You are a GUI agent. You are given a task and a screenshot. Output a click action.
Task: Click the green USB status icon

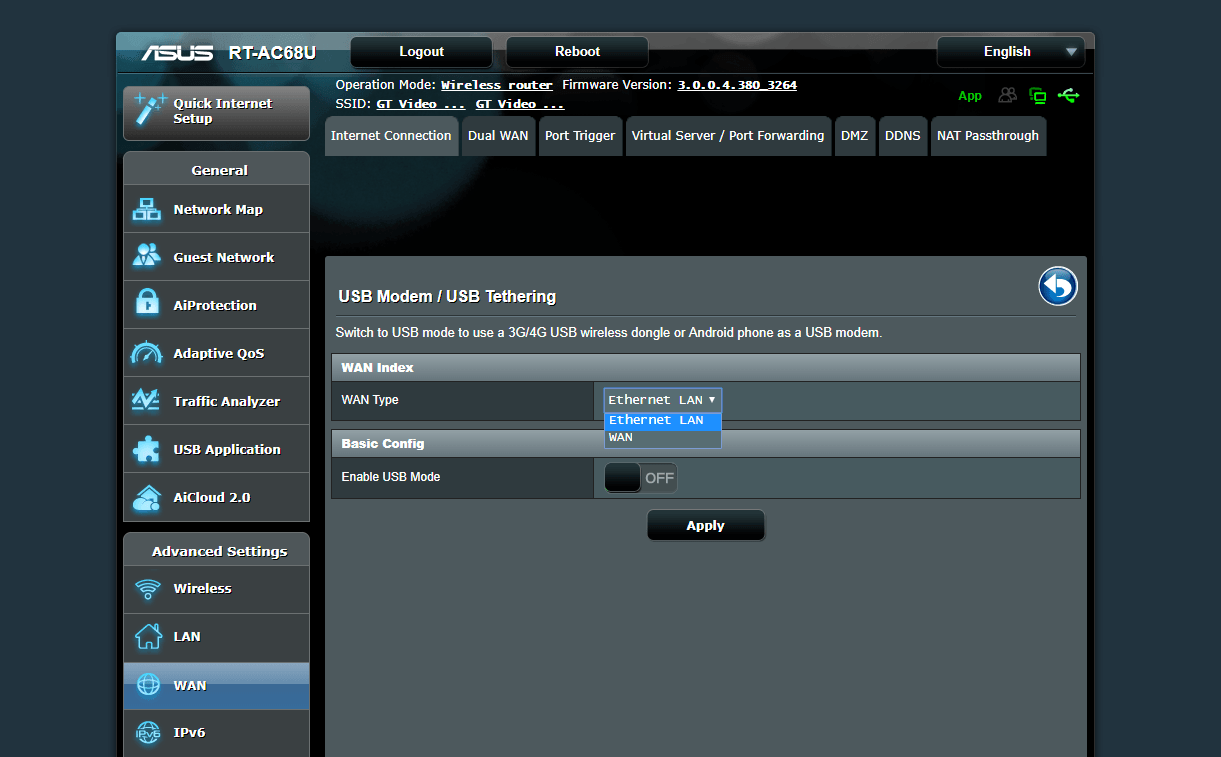(1068, 96)
